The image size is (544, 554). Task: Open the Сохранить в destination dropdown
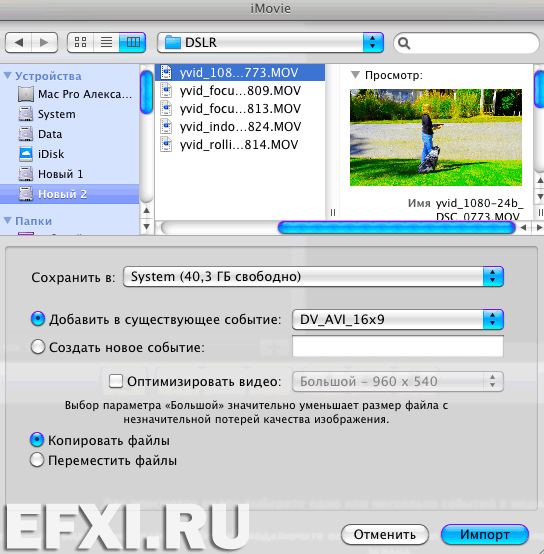click(313, 277)
